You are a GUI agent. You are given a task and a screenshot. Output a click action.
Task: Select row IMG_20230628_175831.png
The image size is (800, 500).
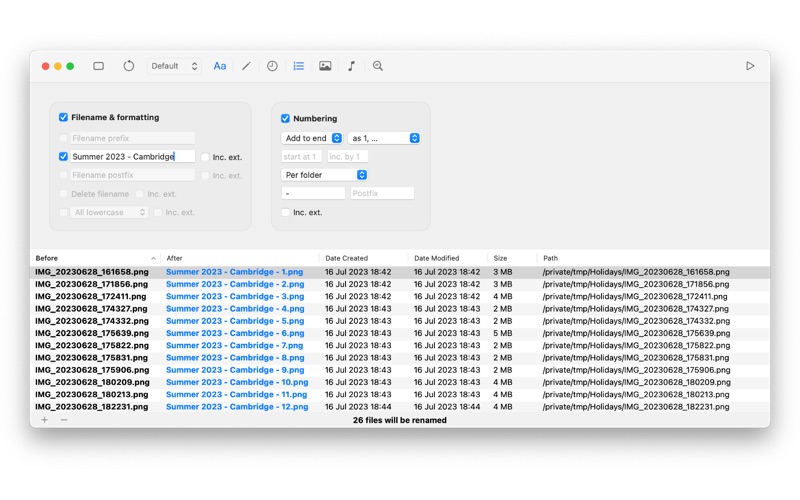pyautogui.click(x=400, y=358)
